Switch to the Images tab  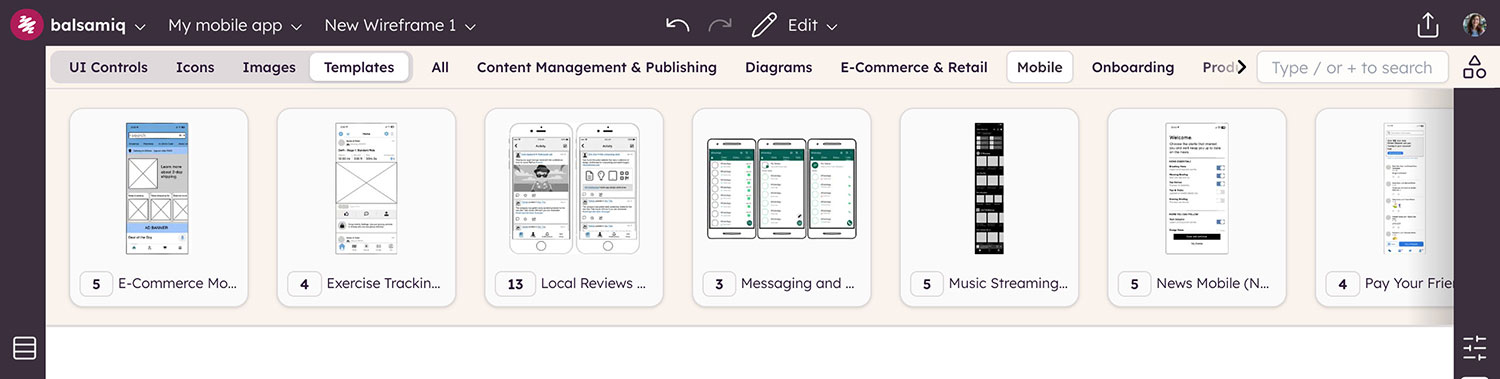click(269, 67)
